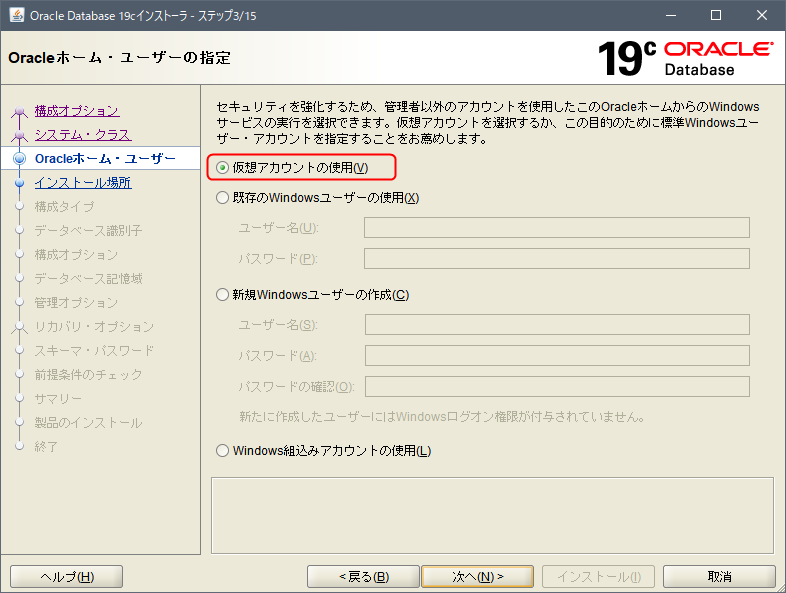
Task: Click the データベース記憶域 step text
Action: [88, 279]
